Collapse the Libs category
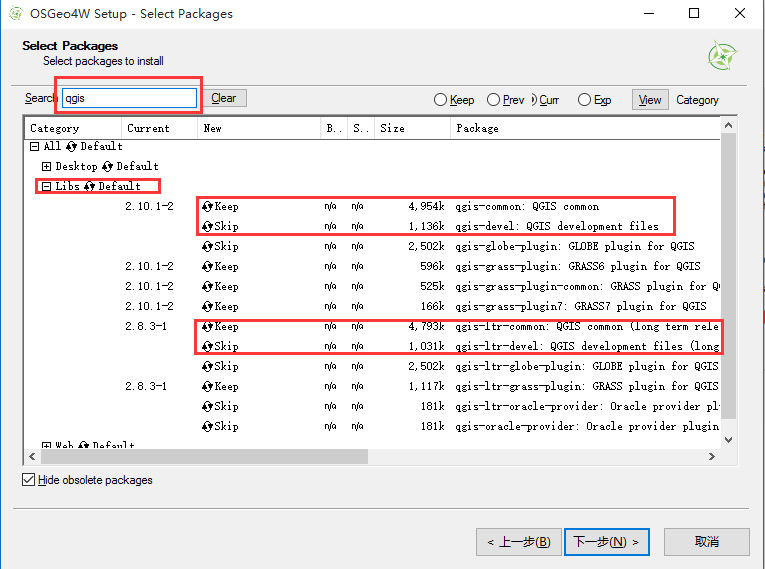This screenshot has height=569, width=765. pyautogui.click(x=46, y=186)
